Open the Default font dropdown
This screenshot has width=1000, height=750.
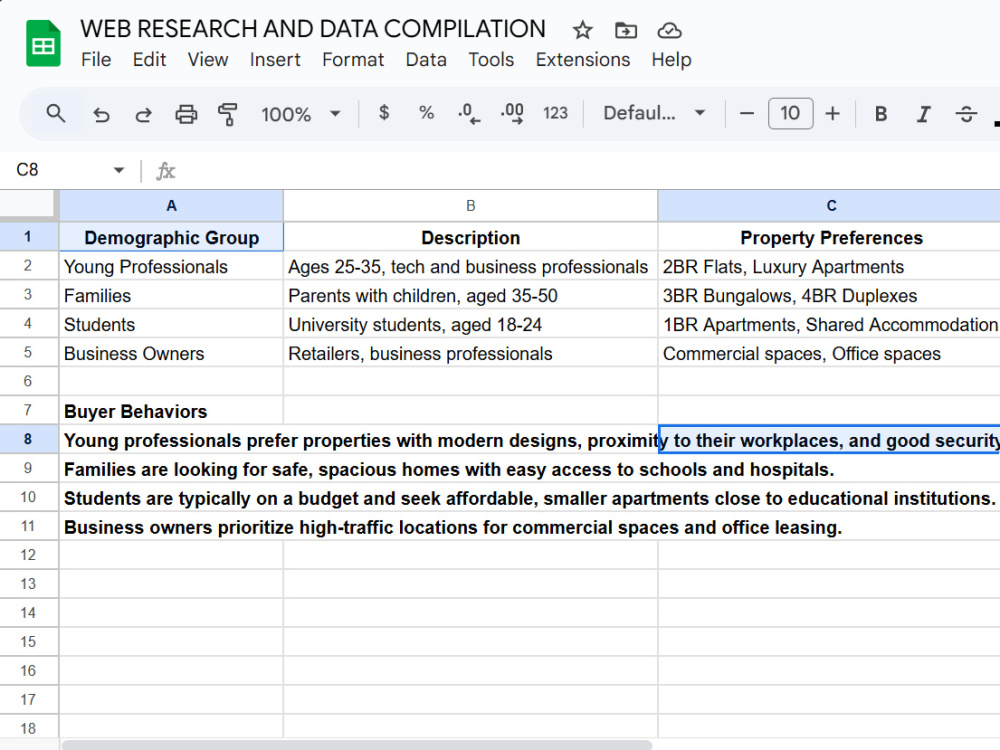coord(654,114)
